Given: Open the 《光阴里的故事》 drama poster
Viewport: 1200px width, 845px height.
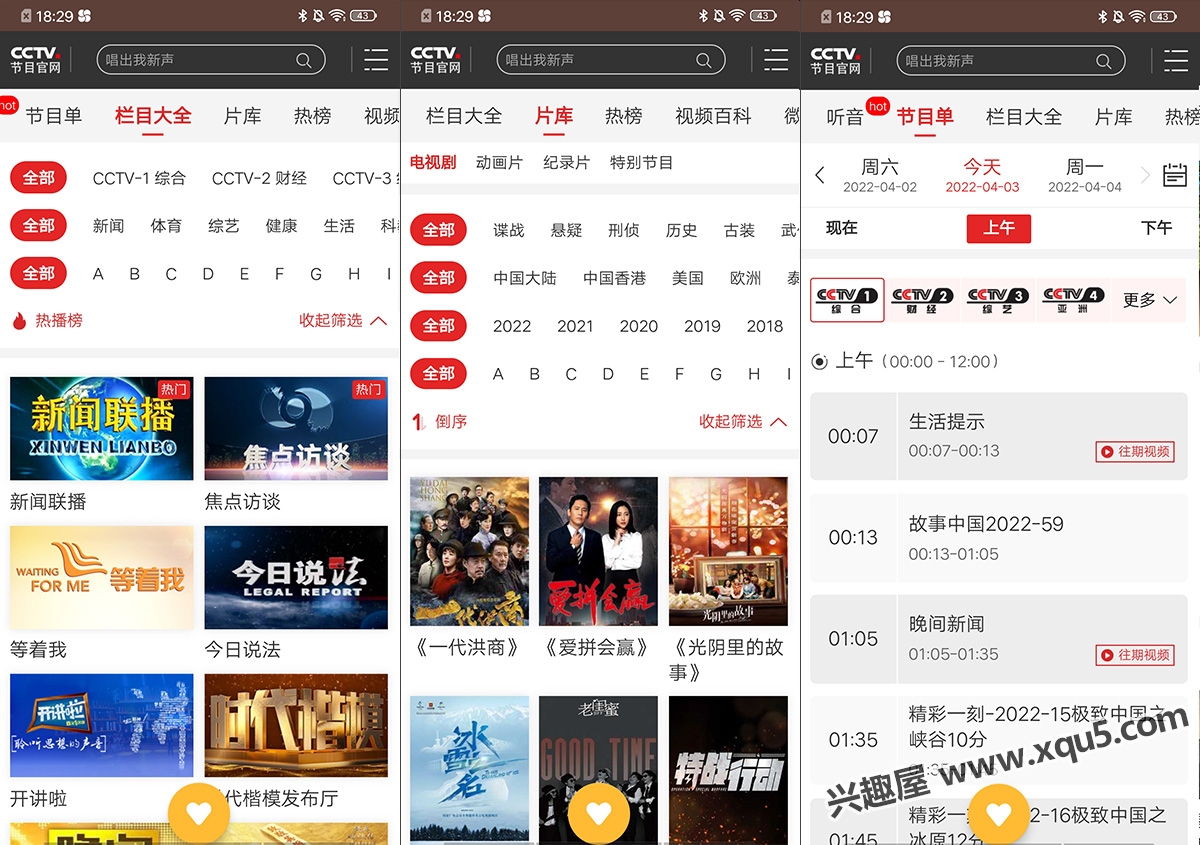Looking at the screenshot, I should coord(728,552).
